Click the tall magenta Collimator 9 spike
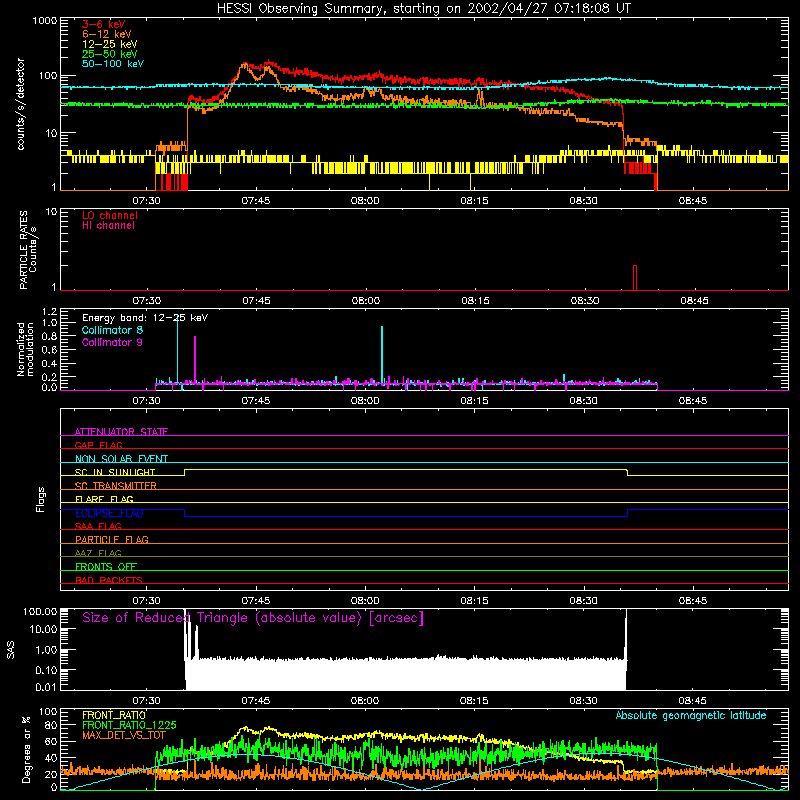Image resolution: width=800 pixels, height=800 pixels. 195,359
